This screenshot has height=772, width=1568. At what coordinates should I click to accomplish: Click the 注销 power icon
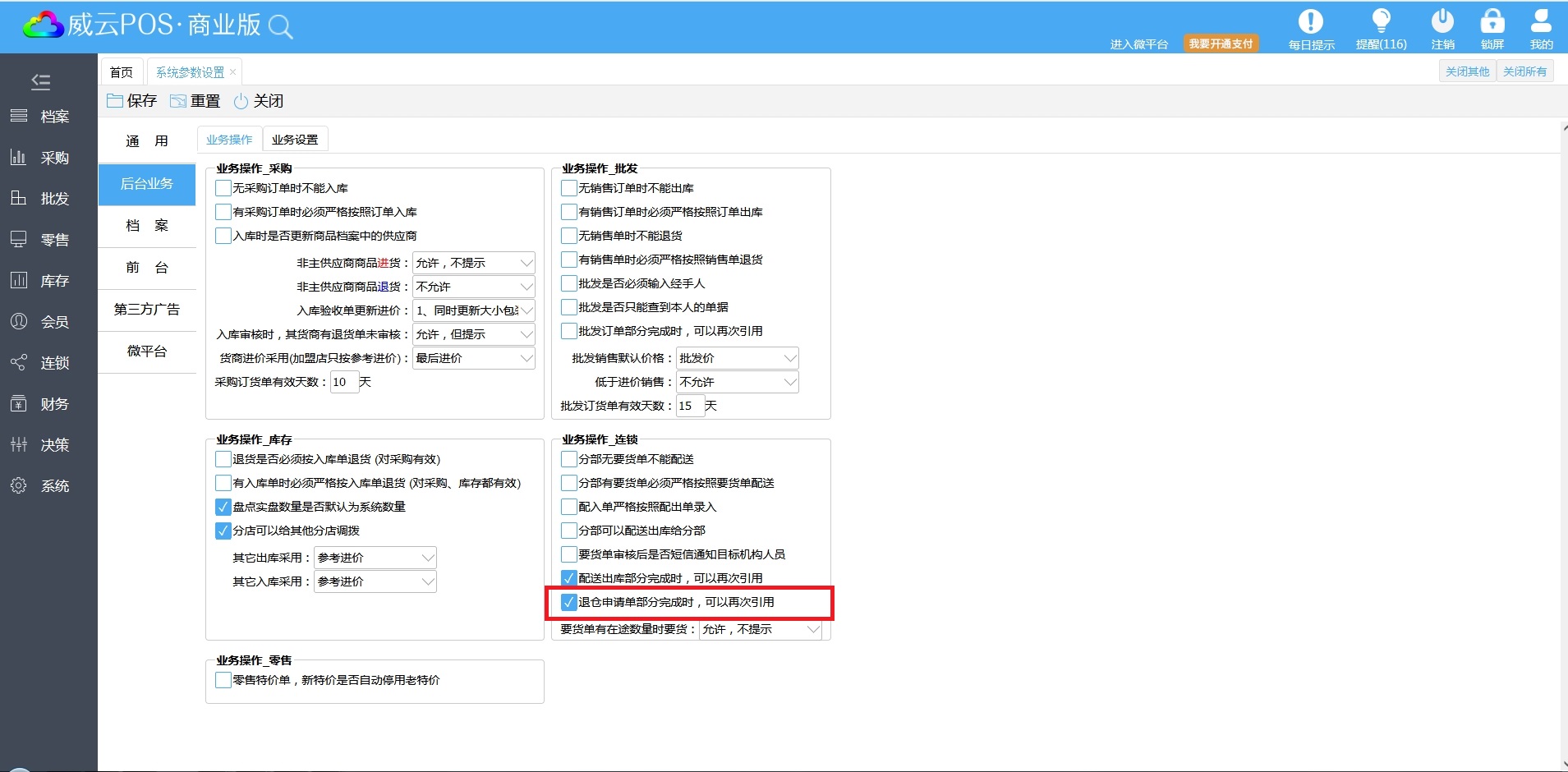tap(1442, 22)
